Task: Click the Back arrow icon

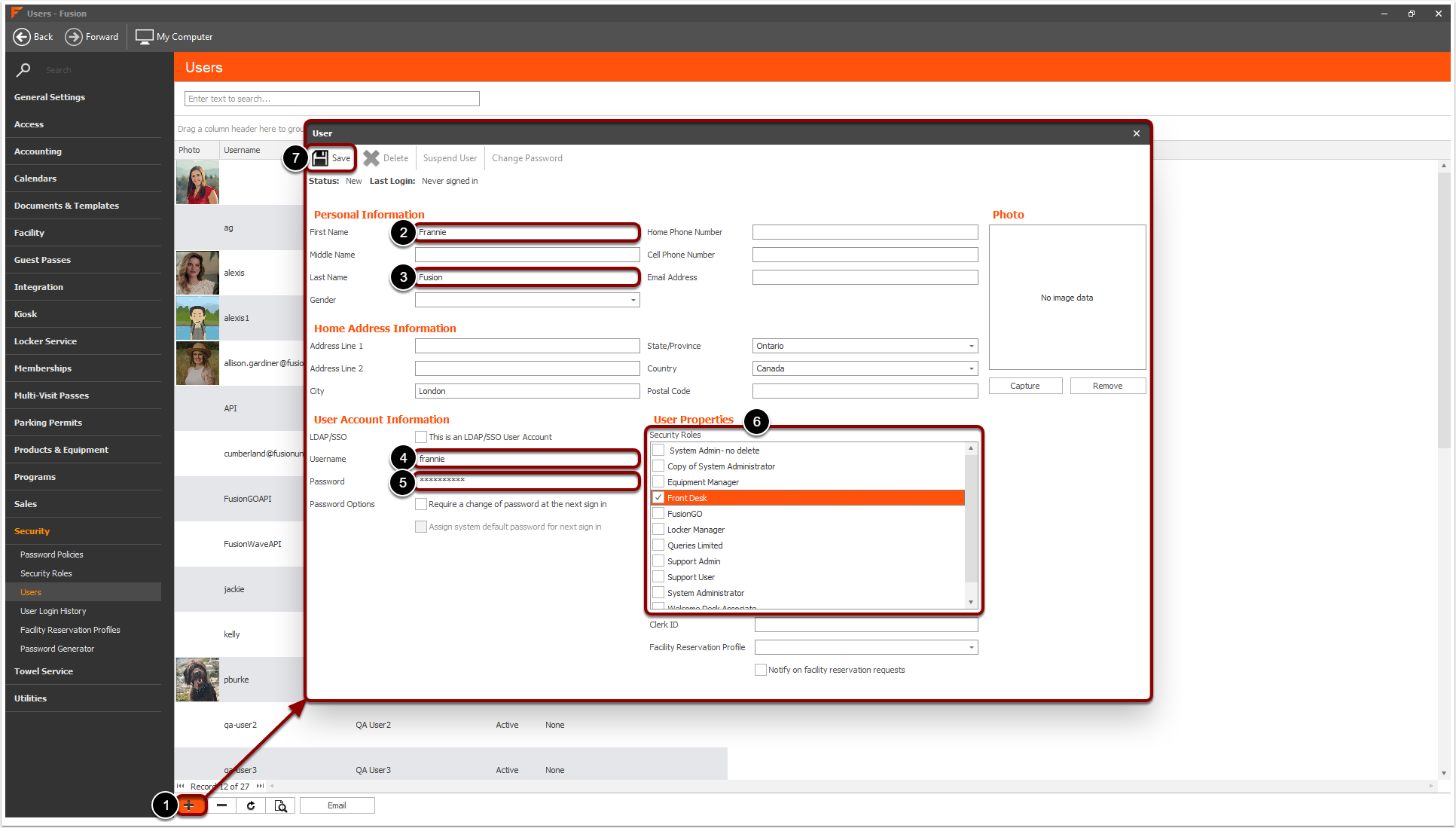Action: pos(22,36)
